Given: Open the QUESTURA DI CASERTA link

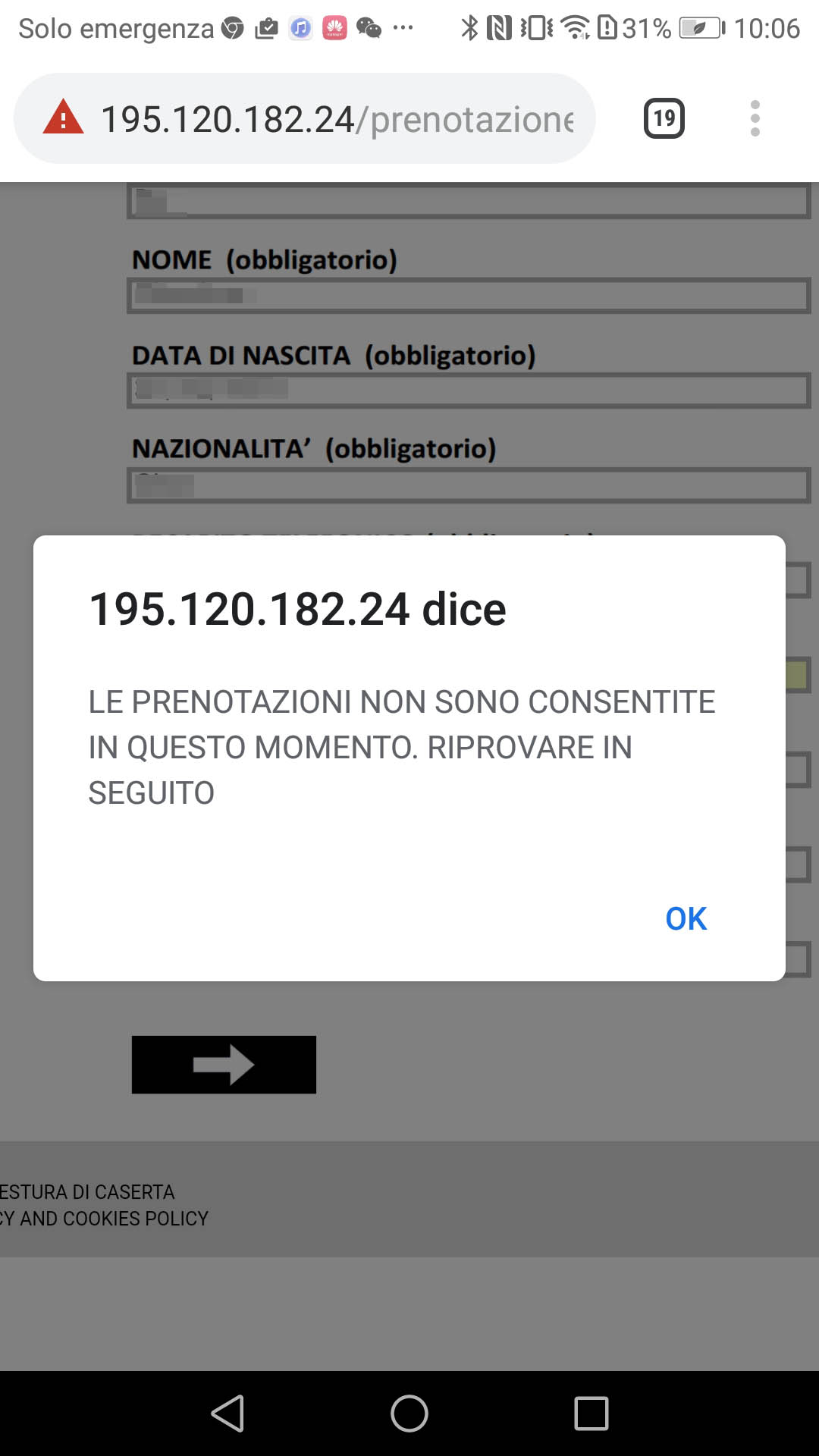Looking at the screenshot, I should [x=87, y=1191].
